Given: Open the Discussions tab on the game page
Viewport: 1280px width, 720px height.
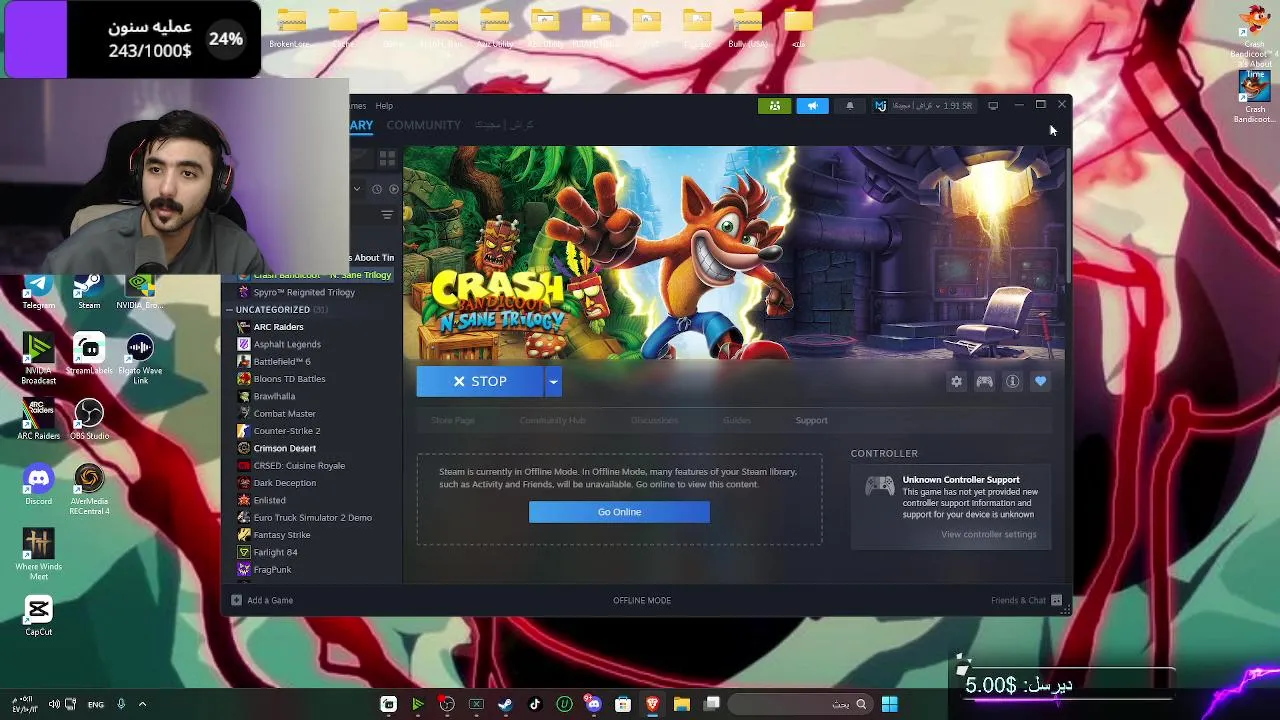Looking at the screenshot, I should coord(654,420).
